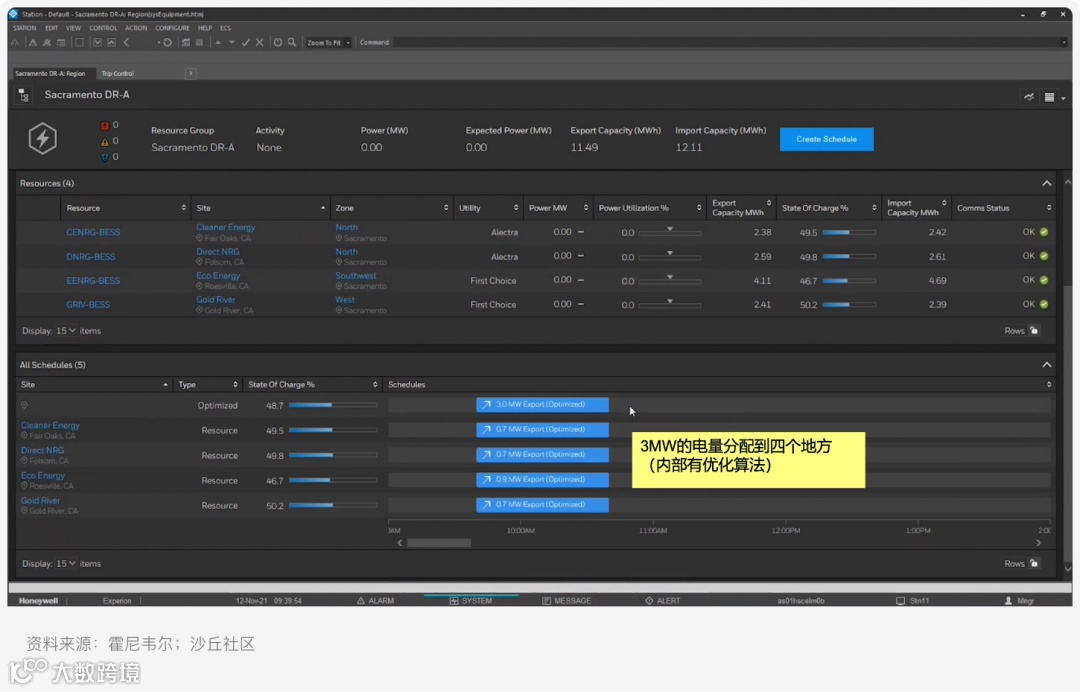The image size is (1080, 692).
Task: Open the display summary toolbar icon
Action: (61, 43)
